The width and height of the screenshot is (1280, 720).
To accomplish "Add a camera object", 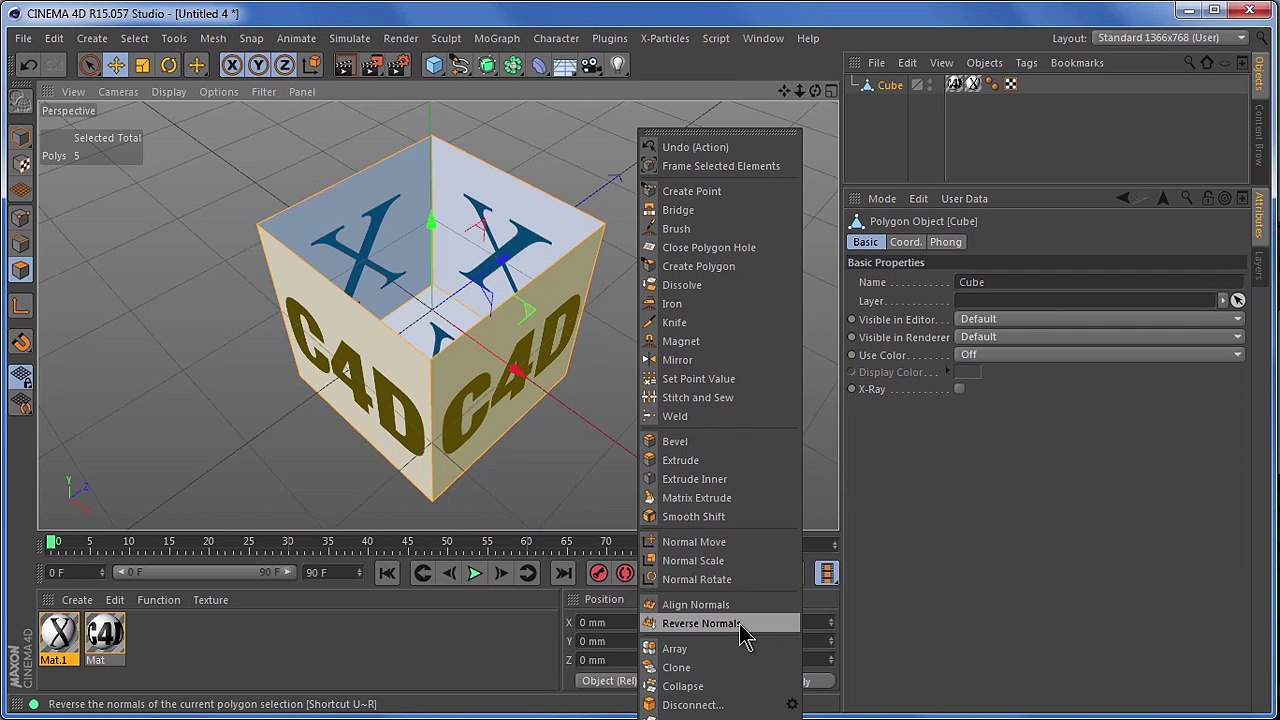I will [x=591, y=65].
